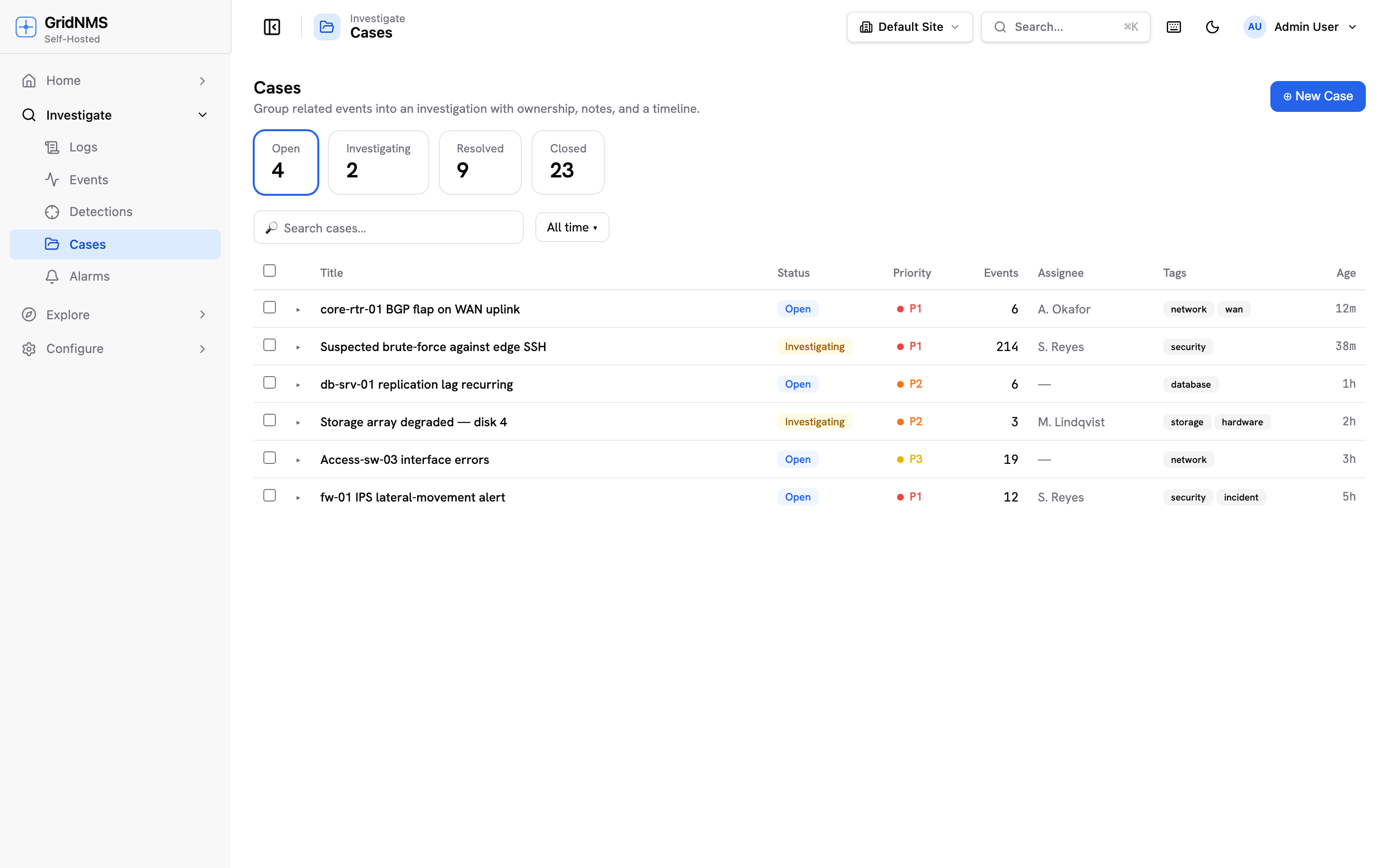Filter by the Investigating status card
The width and height of the screenshot is (1389, 868).
pyautogui.click(x=378, y=163)
